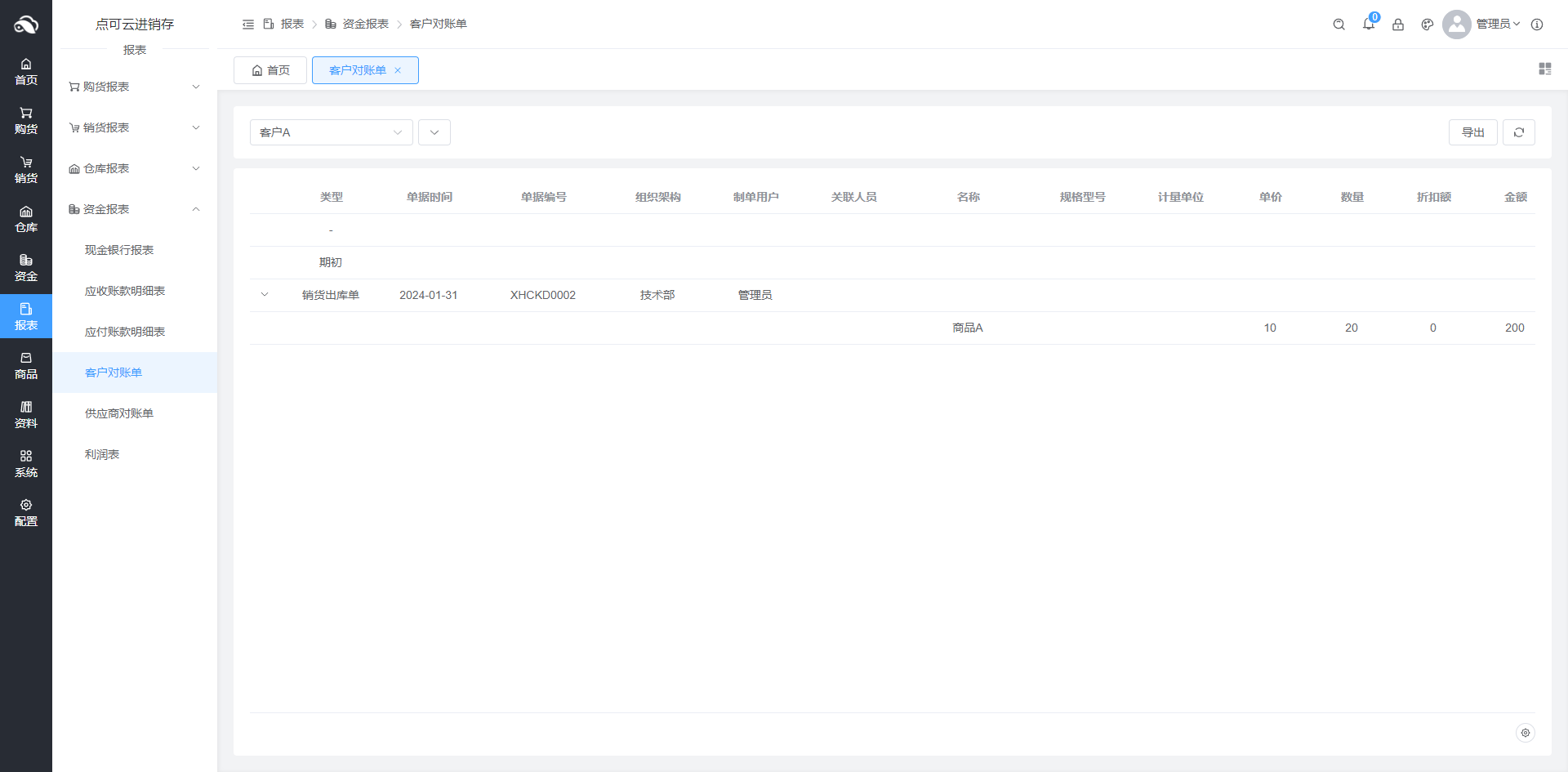Switch to the 首页 tab
Screen dimensions: 1568x772
[x=270, y=70]
